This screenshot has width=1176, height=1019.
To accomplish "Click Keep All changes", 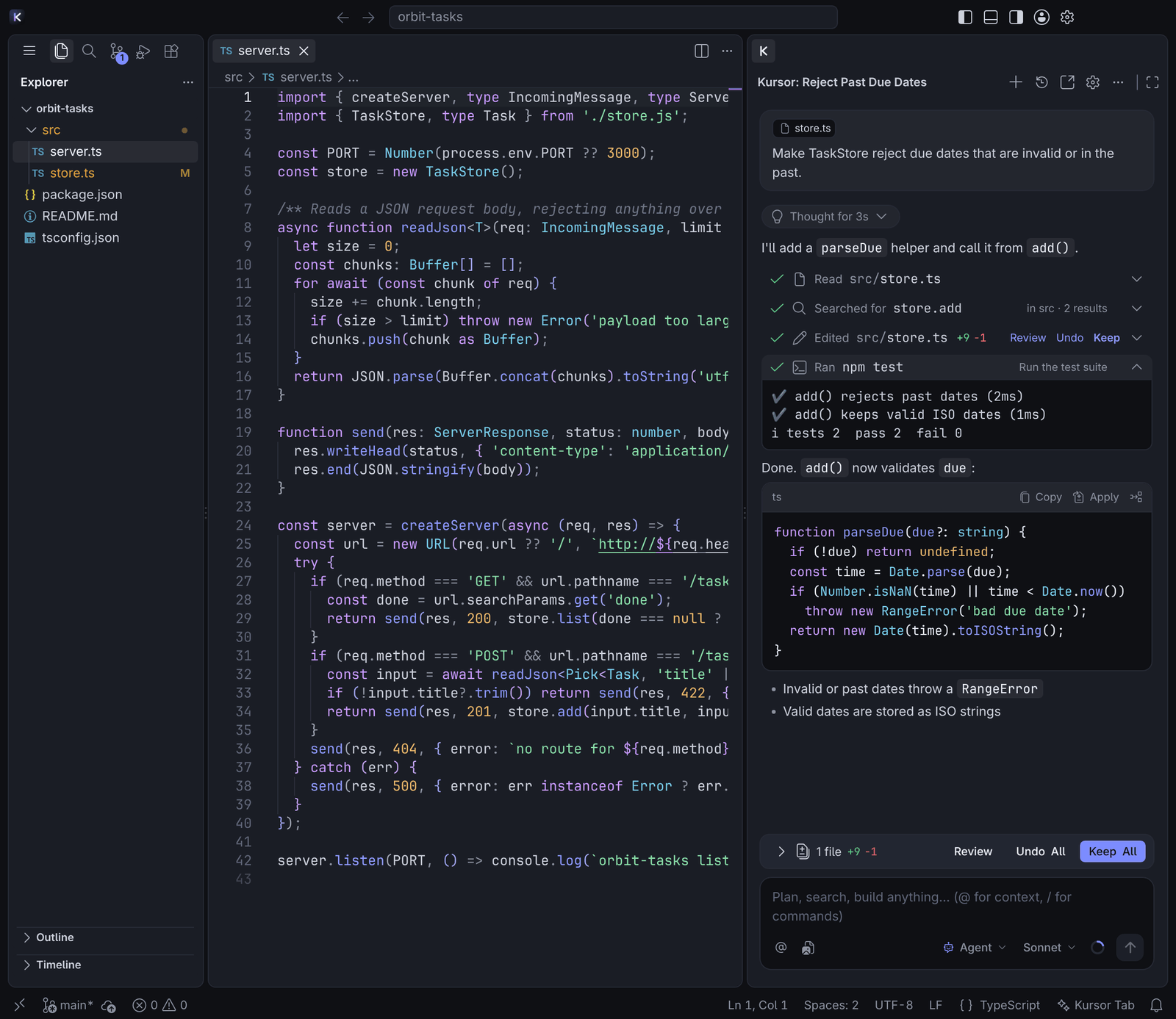I will (1112, 851).
